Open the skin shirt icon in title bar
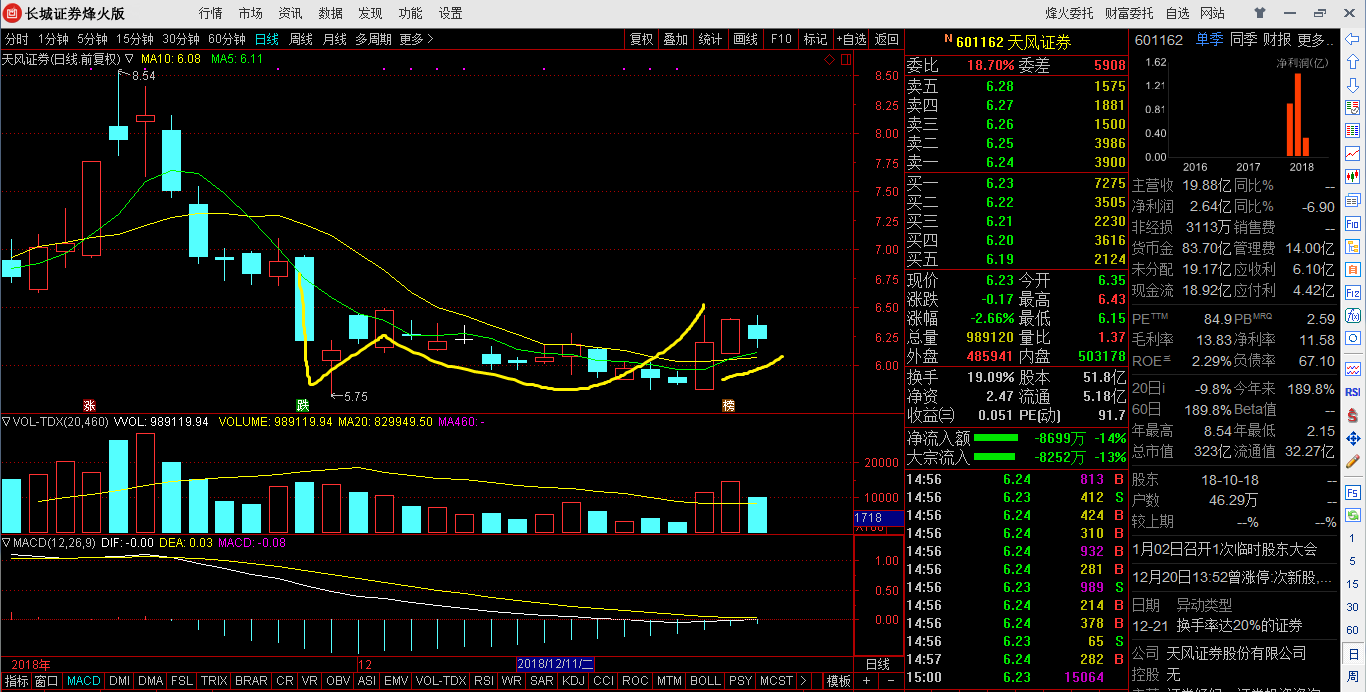This screenshot has width=1366, height=692. click(x=1260, y=13)
